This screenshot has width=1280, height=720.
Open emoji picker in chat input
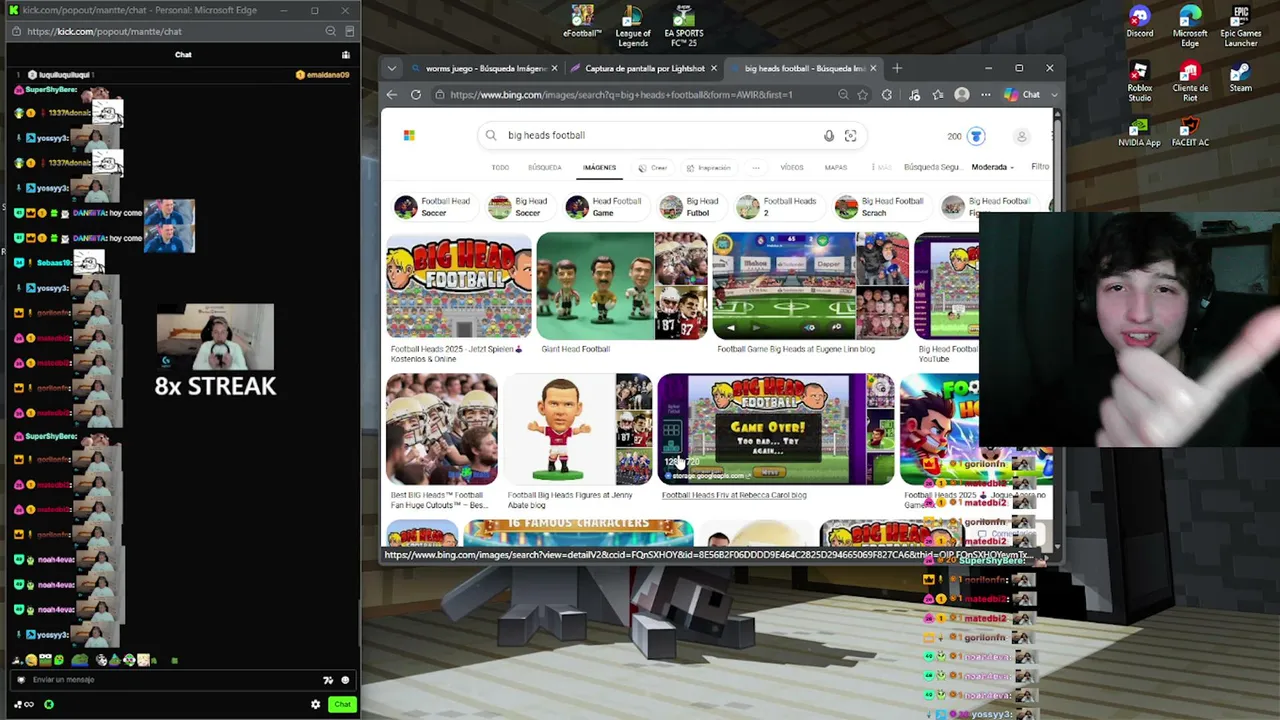click(345, 680)
